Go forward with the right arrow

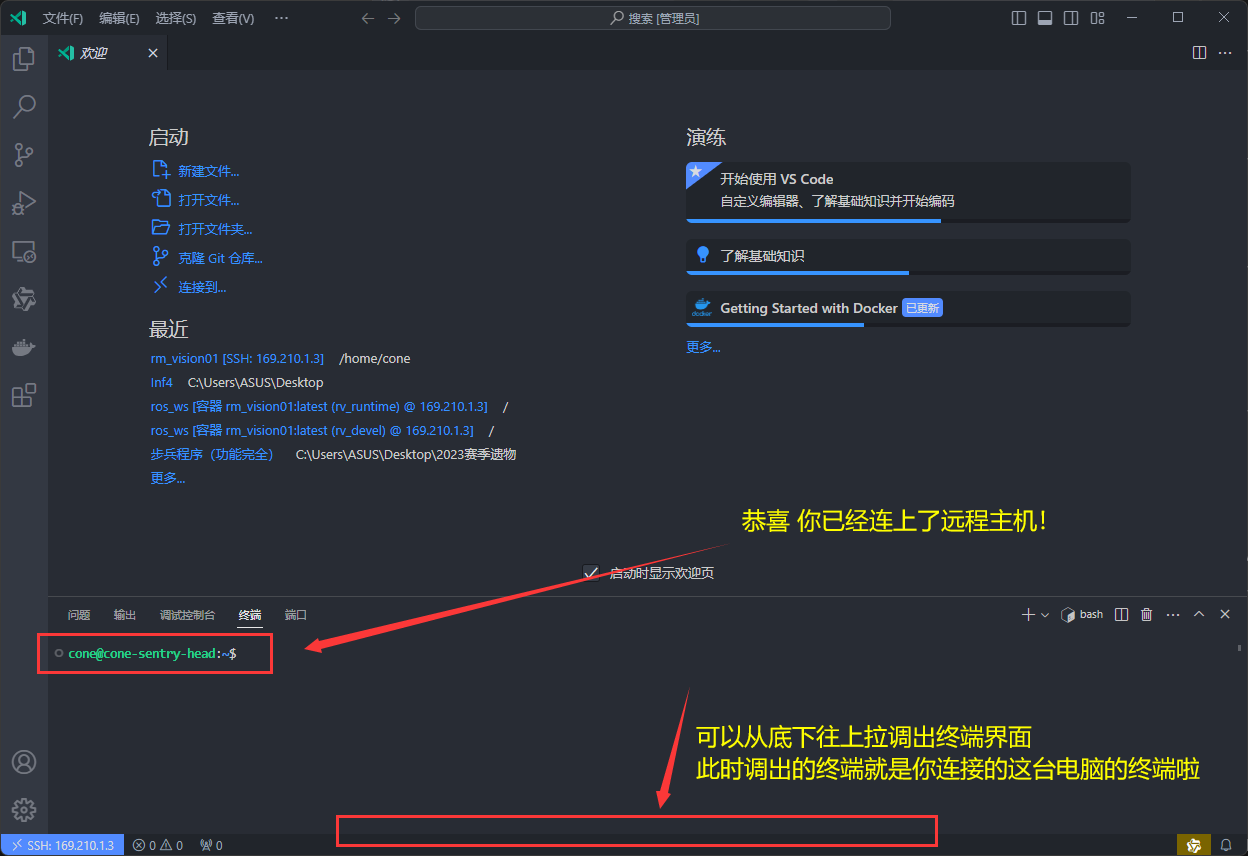click(x=394, y=18)
